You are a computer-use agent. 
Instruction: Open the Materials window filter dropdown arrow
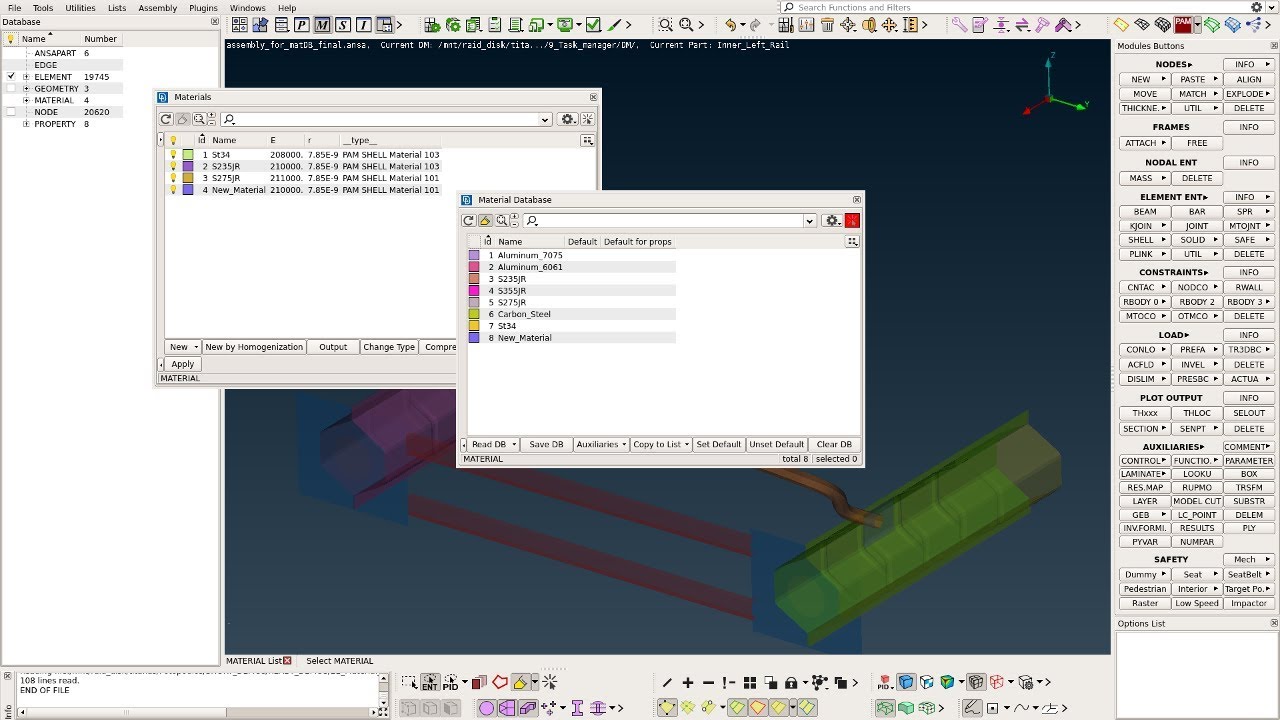[x=544, y=120]
